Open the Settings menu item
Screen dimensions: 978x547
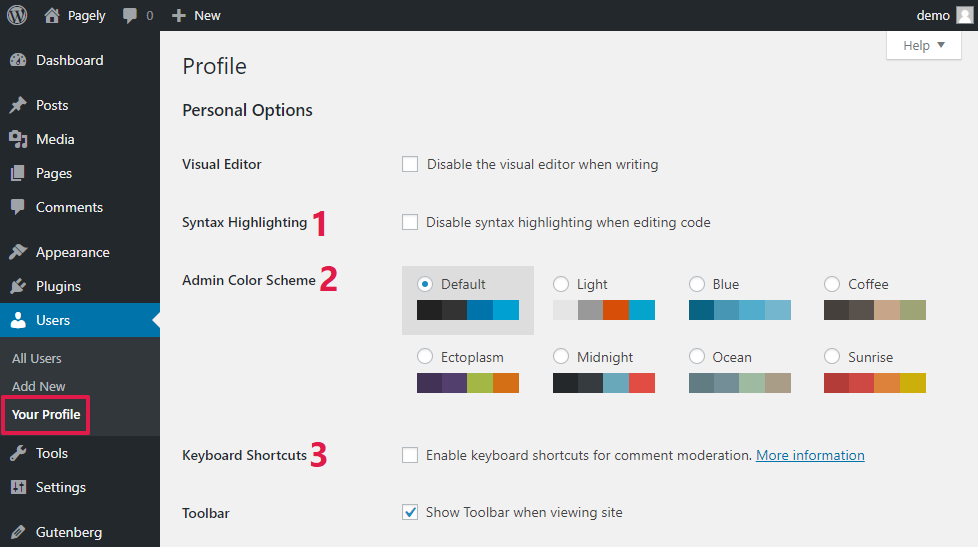[60, 487]
